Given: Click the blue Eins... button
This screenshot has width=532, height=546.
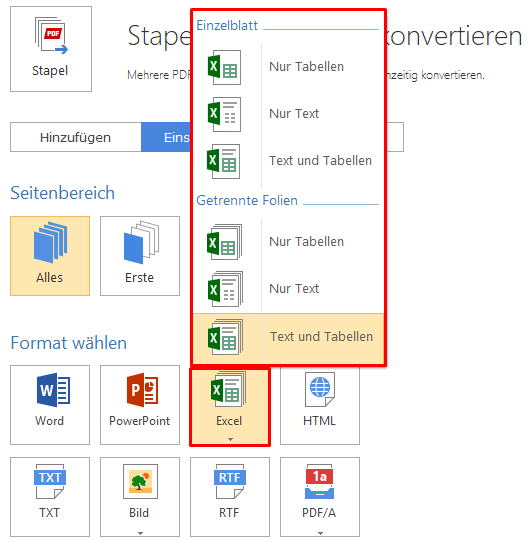Looking at the screenshot, I should tap(166, 137).
